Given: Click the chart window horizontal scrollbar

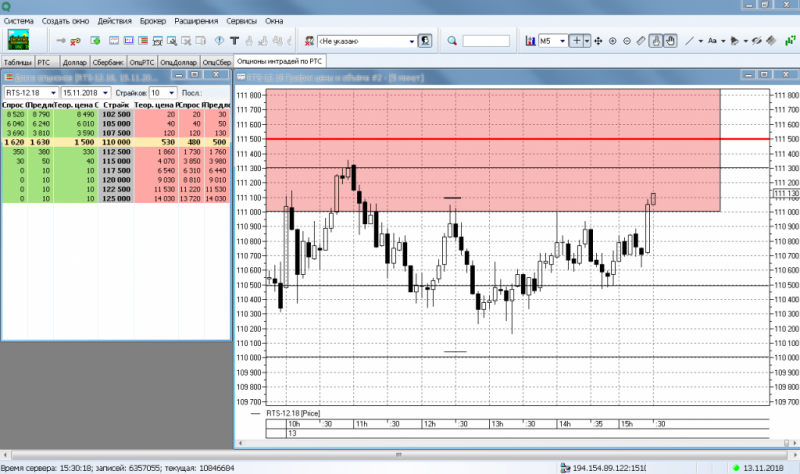Looking at the screenshot, I should point(517,443).
